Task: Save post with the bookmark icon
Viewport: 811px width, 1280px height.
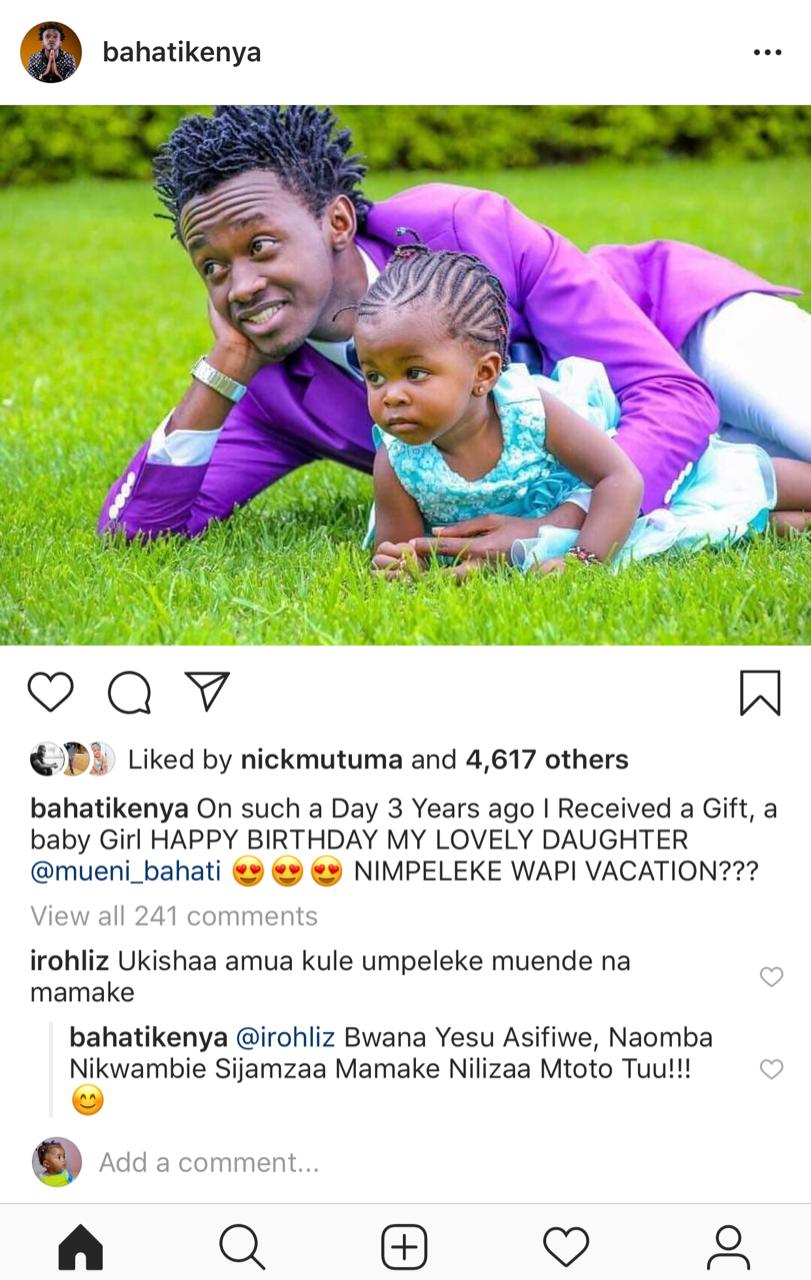Action: pyautogui.click(x=760, y=692)
